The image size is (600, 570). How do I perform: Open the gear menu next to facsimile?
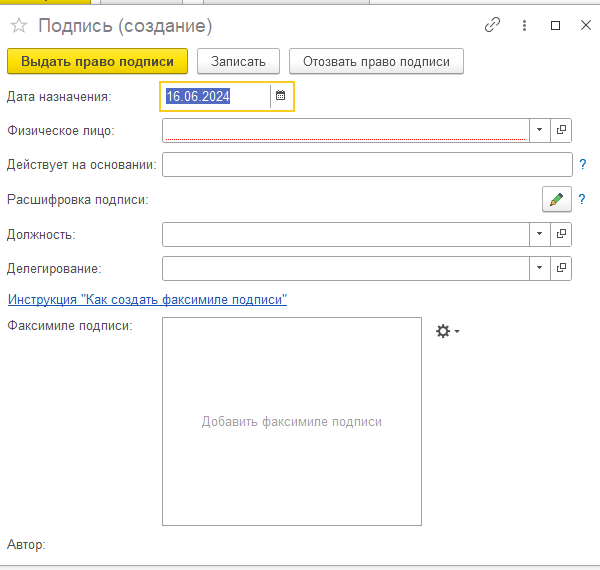click(x=447, y=331)
